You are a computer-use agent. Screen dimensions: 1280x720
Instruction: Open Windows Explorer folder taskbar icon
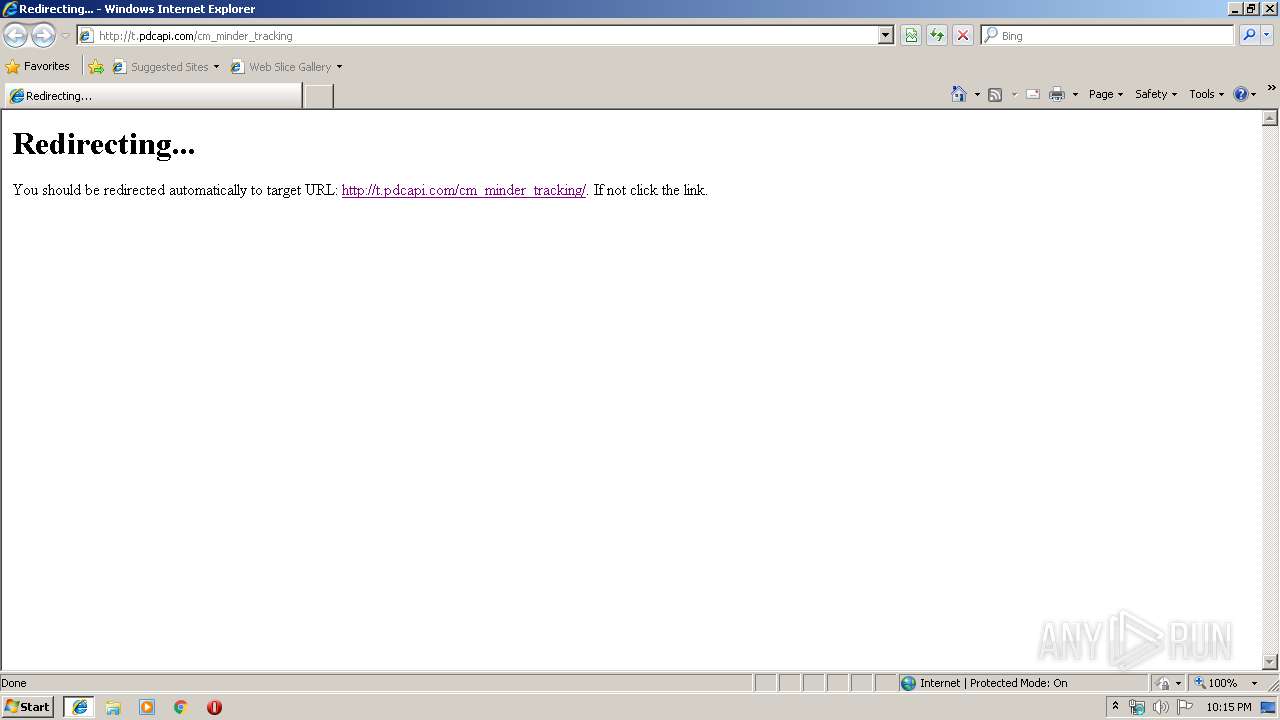(113, 707)
